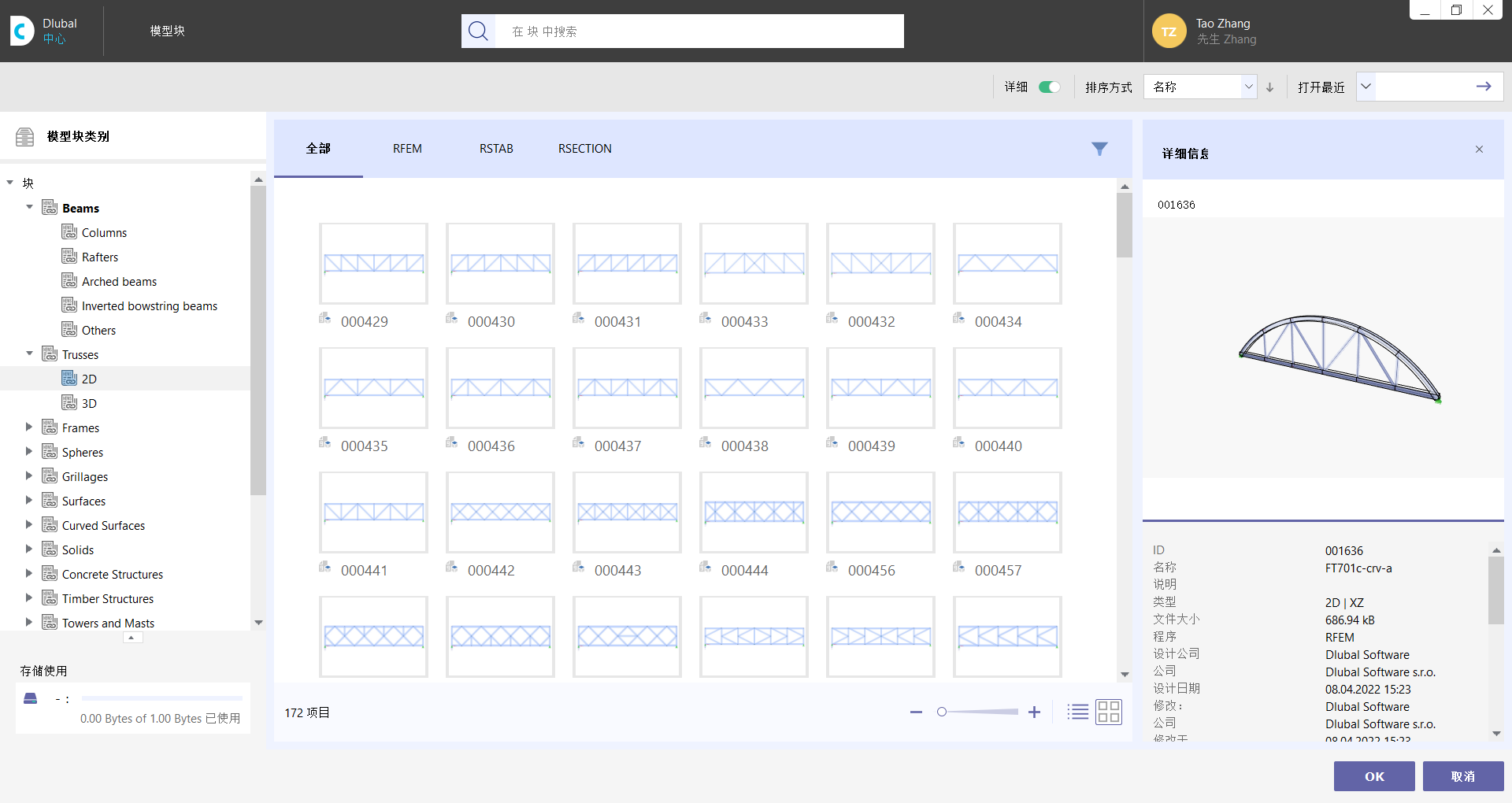
Task: Click the Spheres category icon
Action: click(50, 452)
